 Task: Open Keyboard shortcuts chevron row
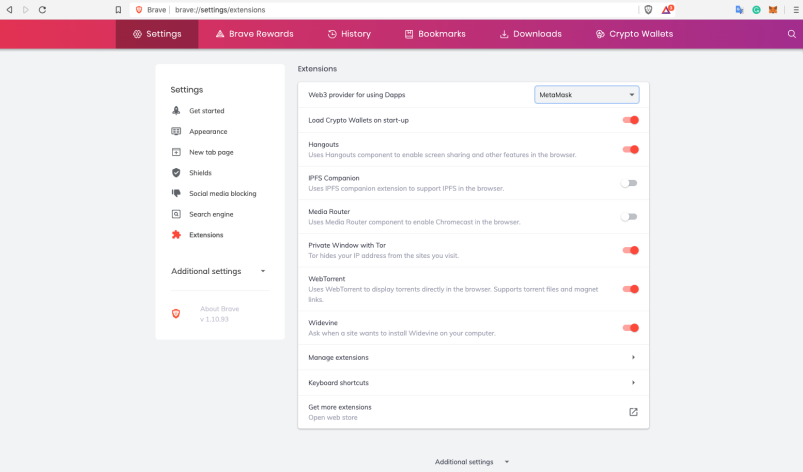point(473,383)
